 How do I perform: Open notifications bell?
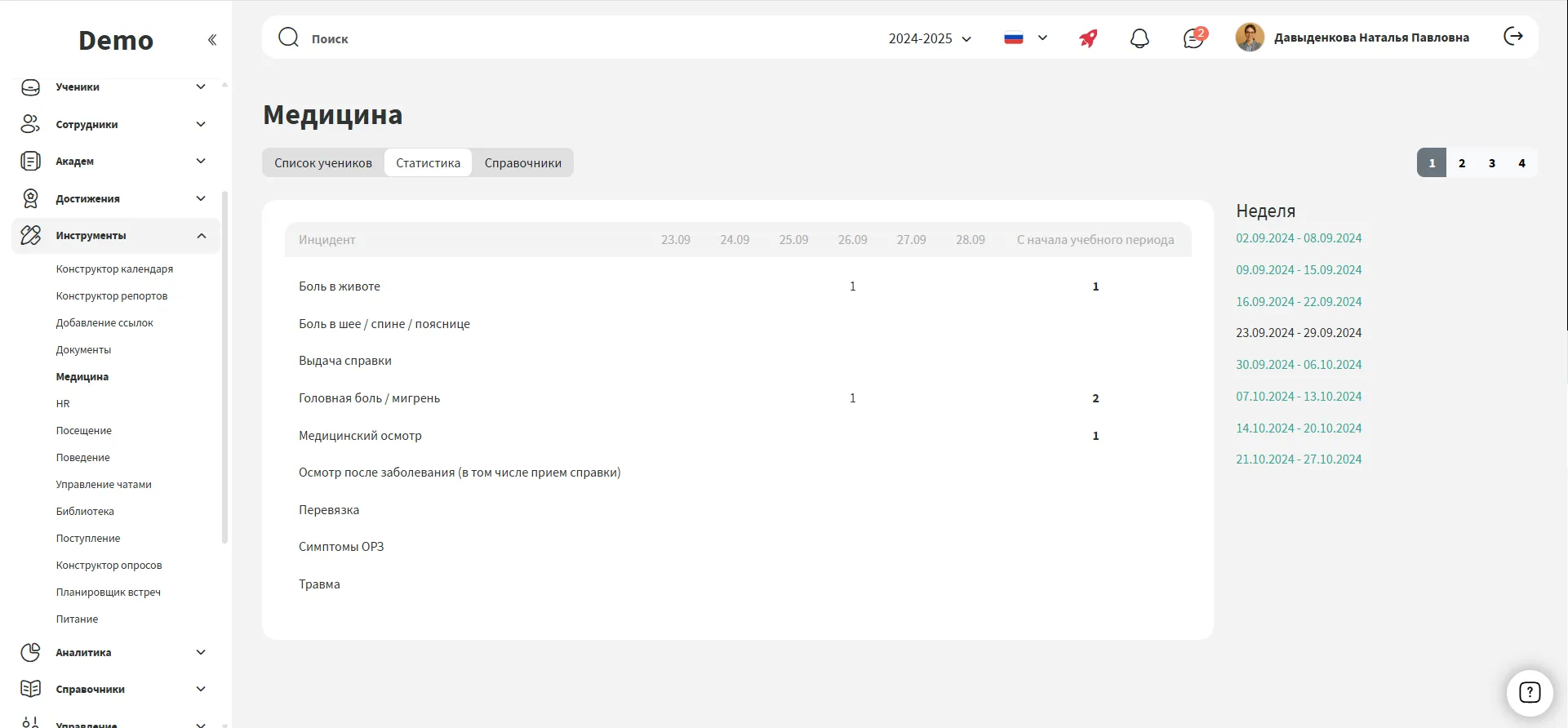coord(1139,38)
